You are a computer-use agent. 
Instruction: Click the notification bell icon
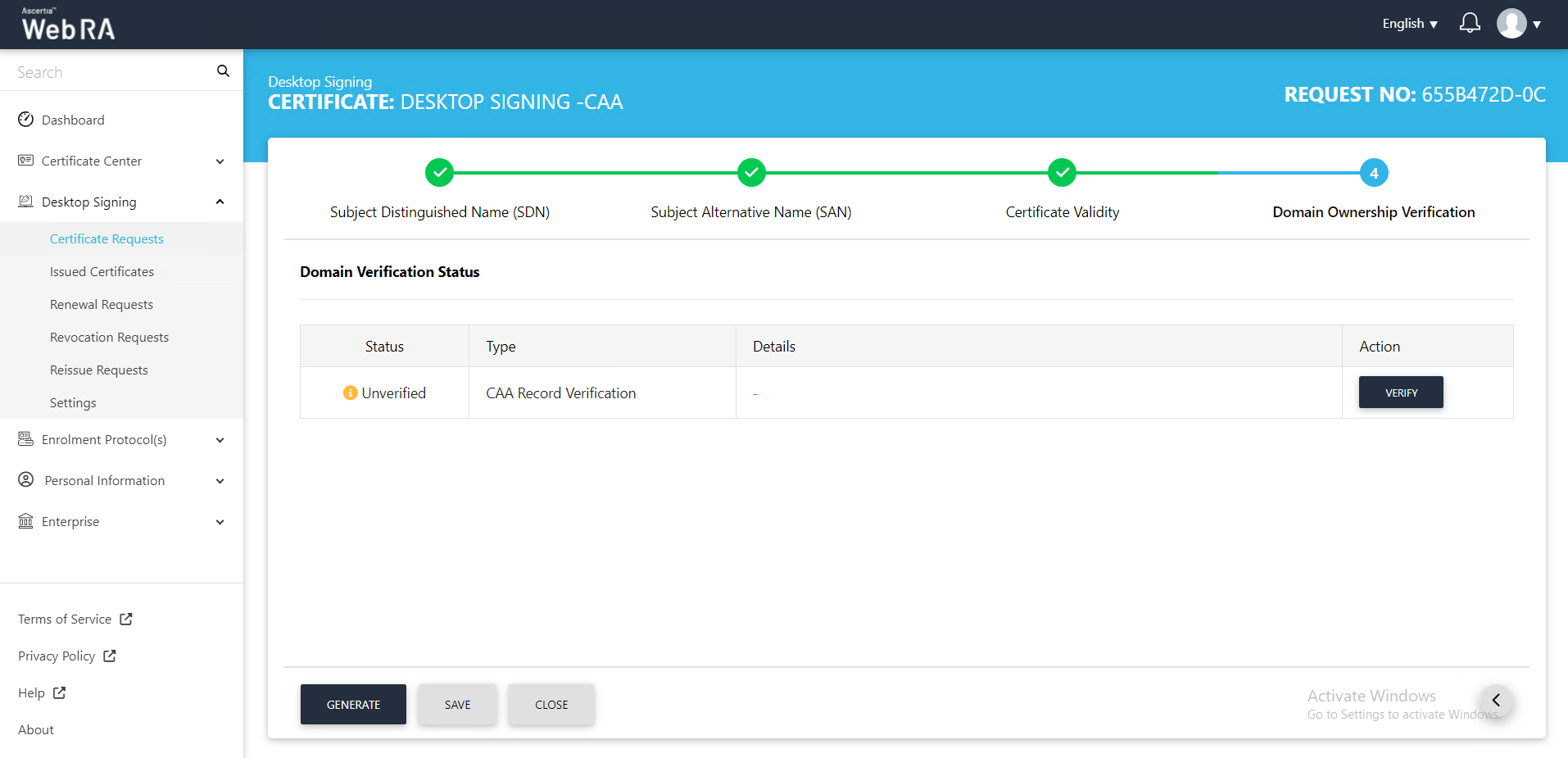(1470, 24)
